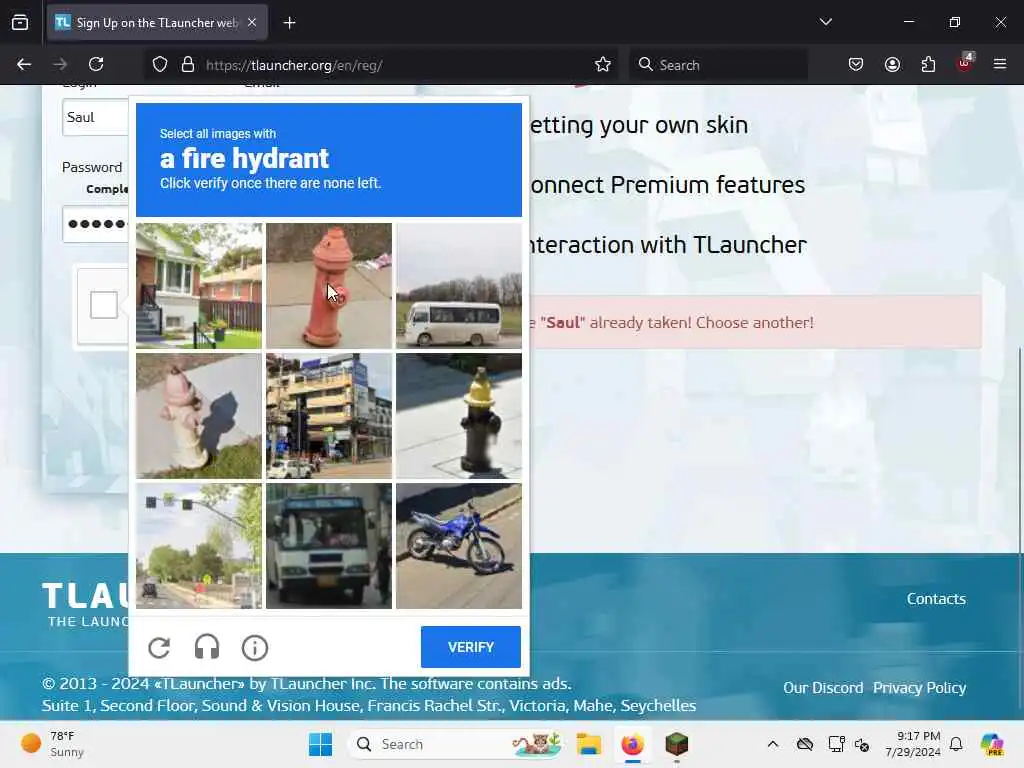The image size is (1024, 768).
Task: Open the notification bell icon
Action: coord(956,744)
